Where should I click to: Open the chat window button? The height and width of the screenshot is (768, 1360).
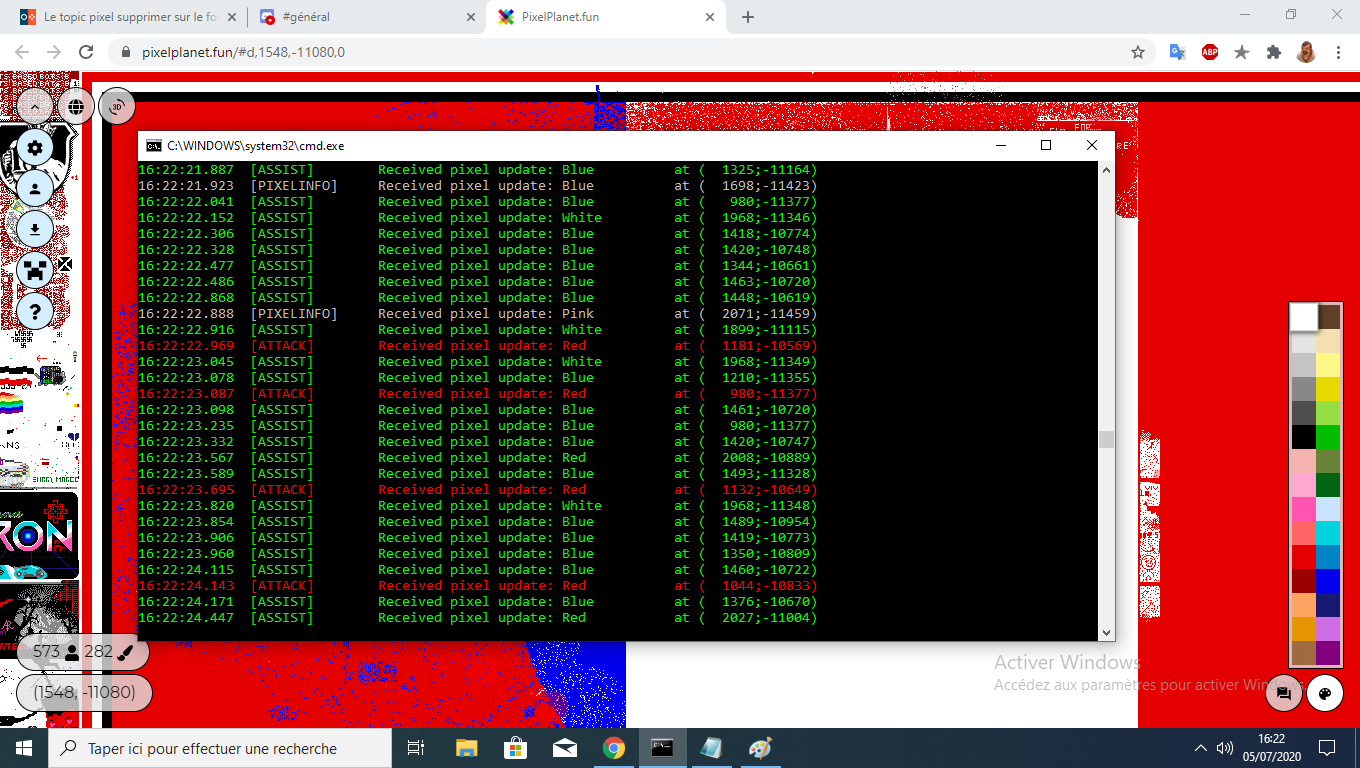coord(1284,693)
